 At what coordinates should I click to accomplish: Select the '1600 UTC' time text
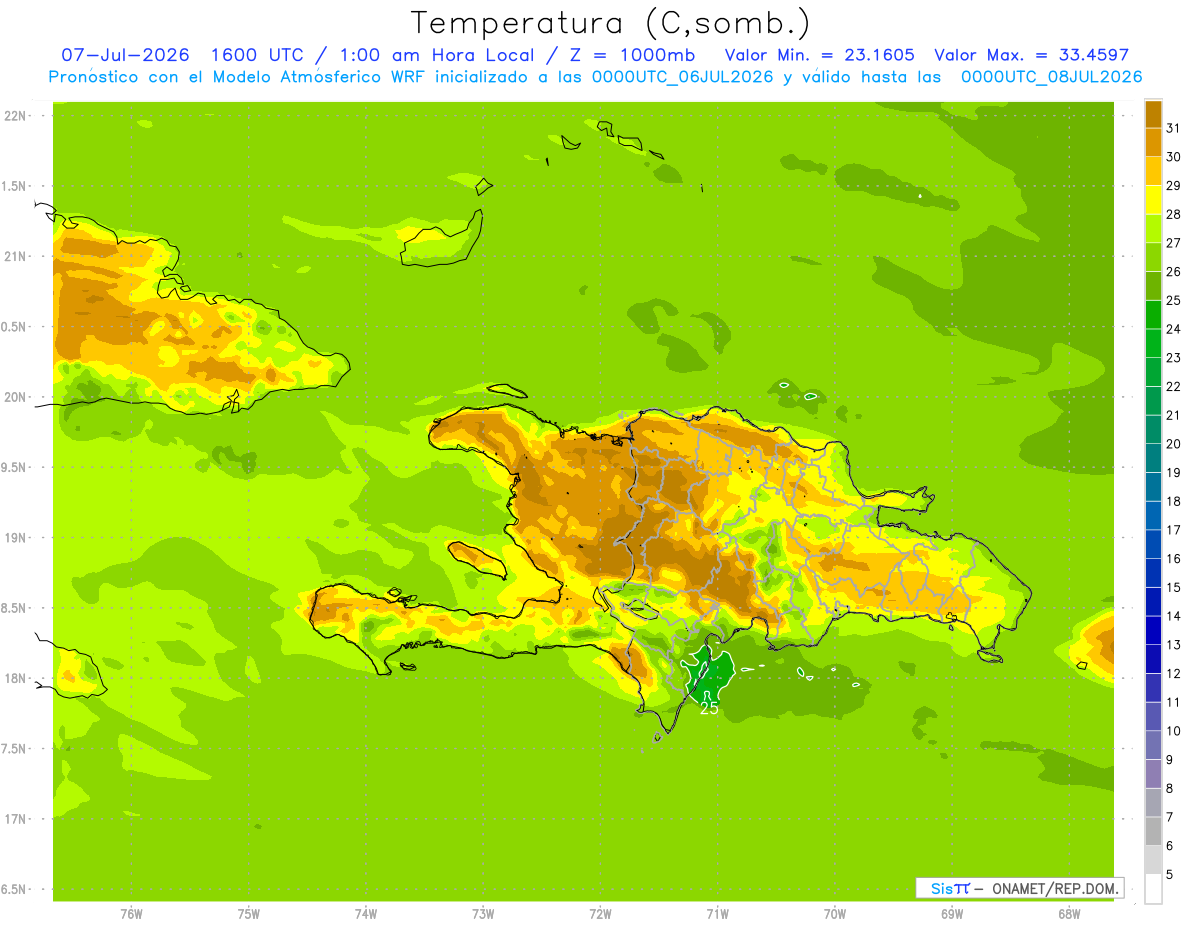coord(258,55)
